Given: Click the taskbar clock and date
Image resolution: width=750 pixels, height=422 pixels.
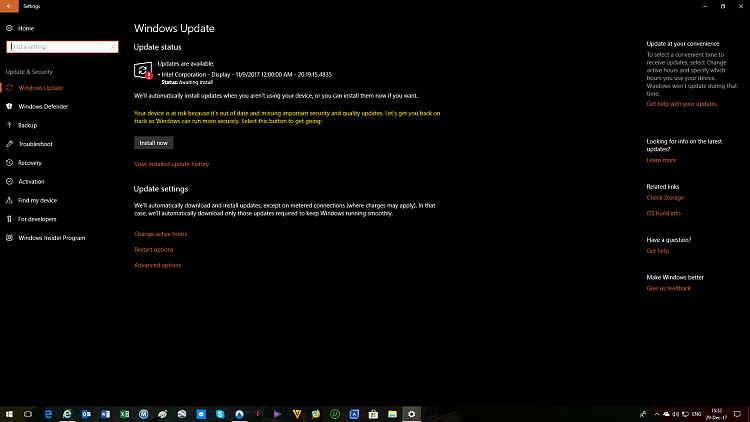Looking at the screenshot, I should pyautogui.click(x=717, y=414).
